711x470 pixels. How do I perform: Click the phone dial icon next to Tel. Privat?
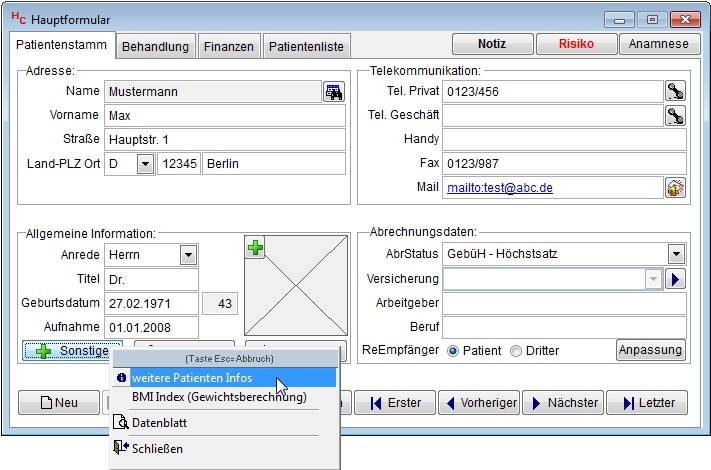point(676,91)
